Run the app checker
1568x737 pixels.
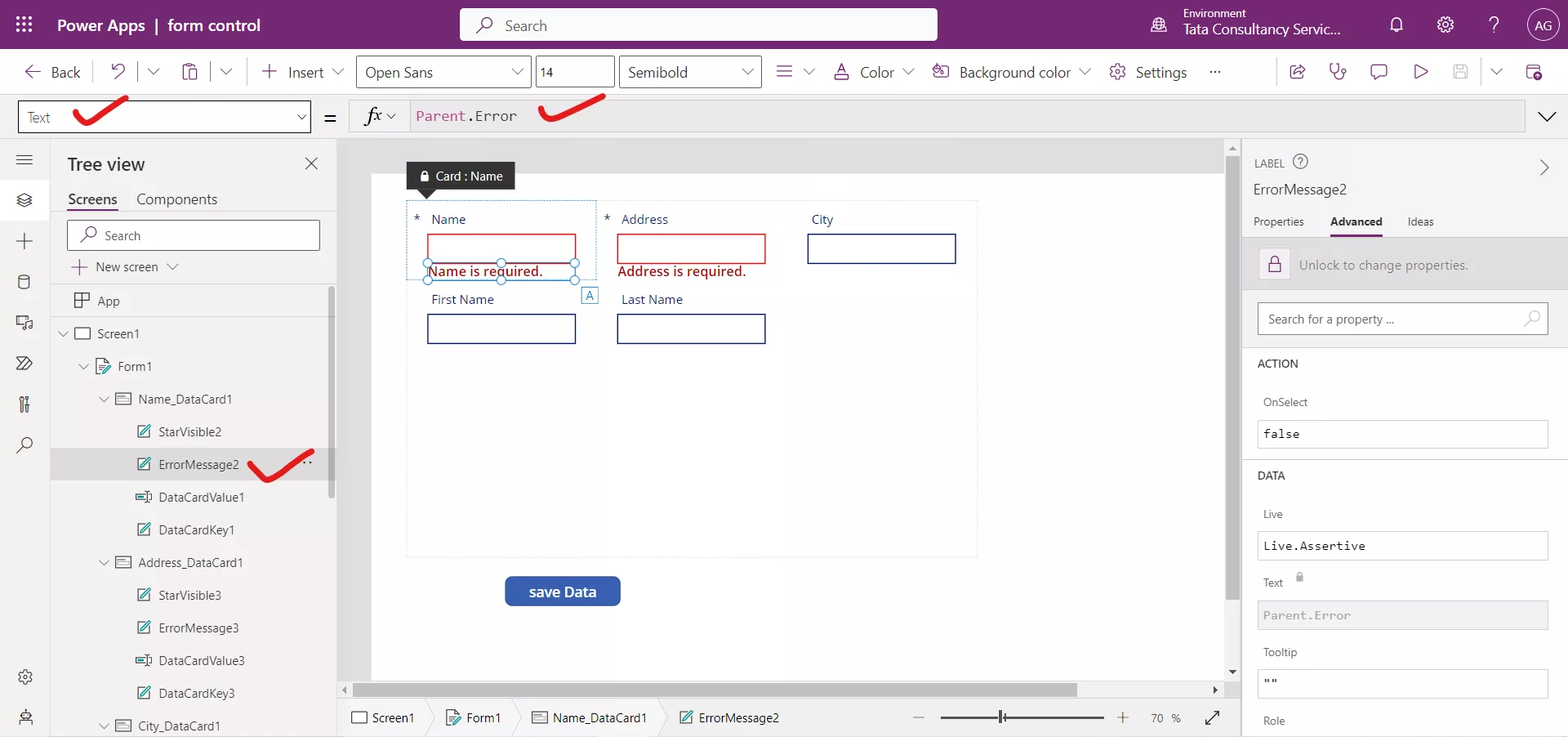[1338, 72]
